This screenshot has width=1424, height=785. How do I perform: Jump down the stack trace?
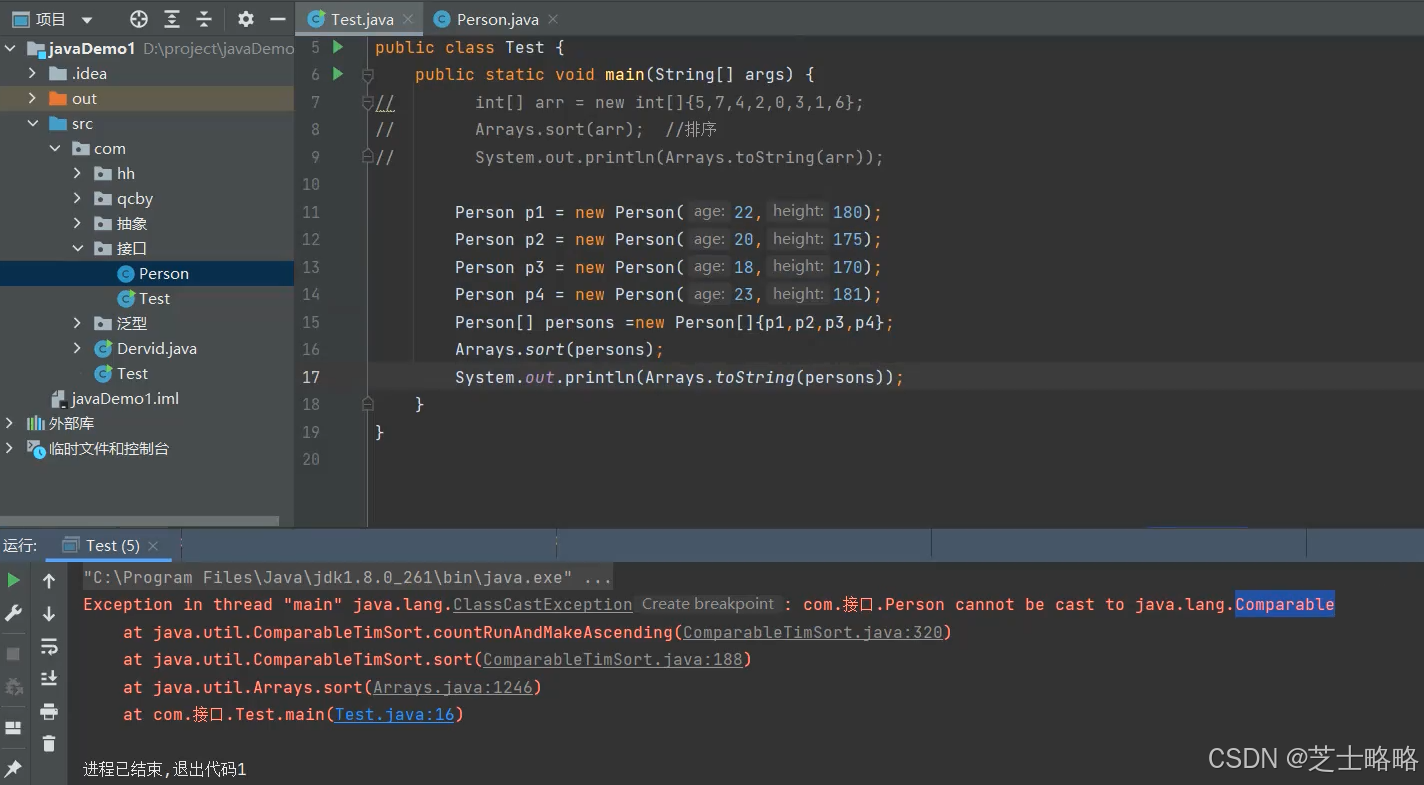(49, 613)
